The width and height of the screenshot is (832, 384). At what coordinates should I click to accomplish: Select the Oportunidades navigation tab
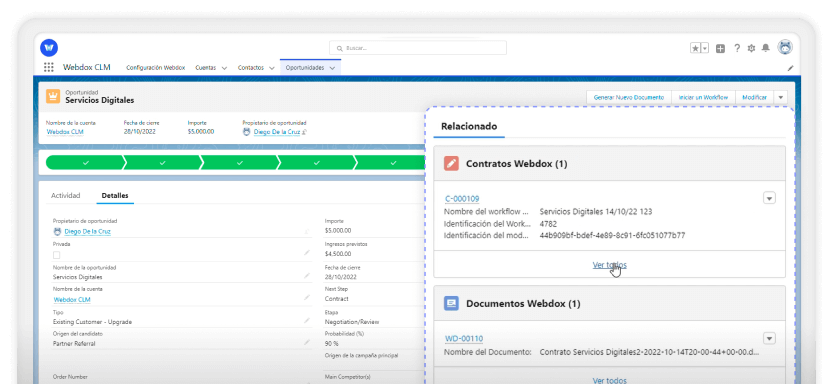pyautogui.click(x=305, y=68)
